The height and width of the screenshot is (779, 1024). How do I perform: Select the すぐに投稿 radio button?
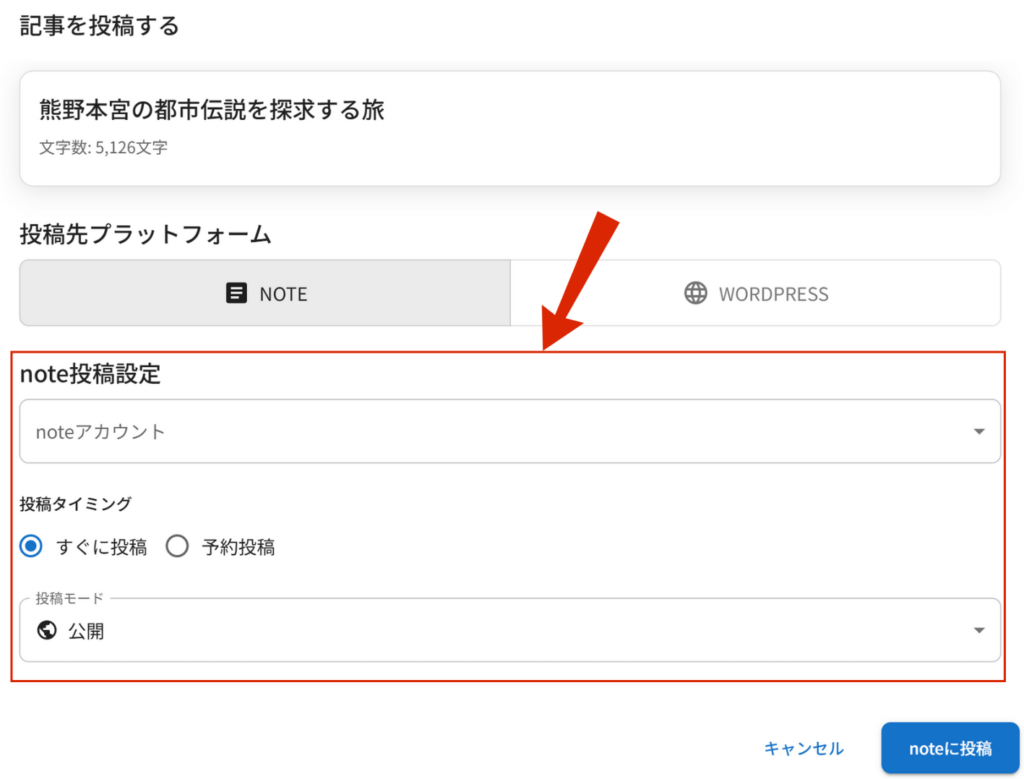(33, 547)
